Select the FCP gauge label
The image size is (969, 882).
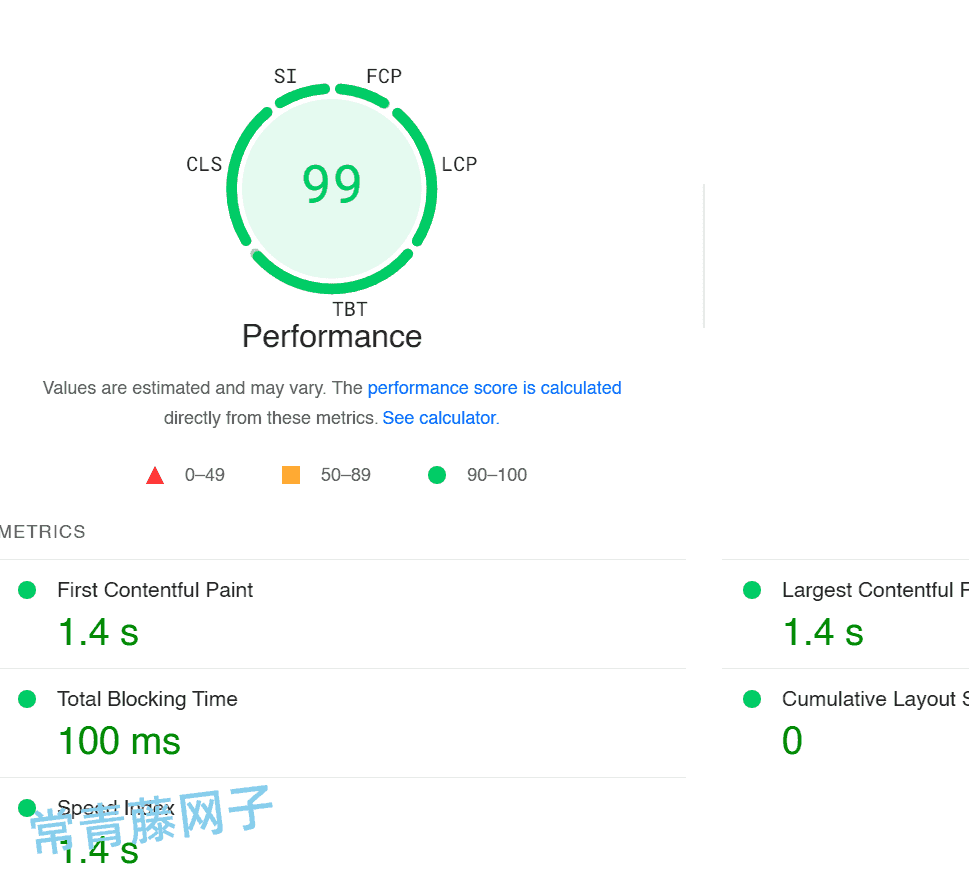[384, 77]
